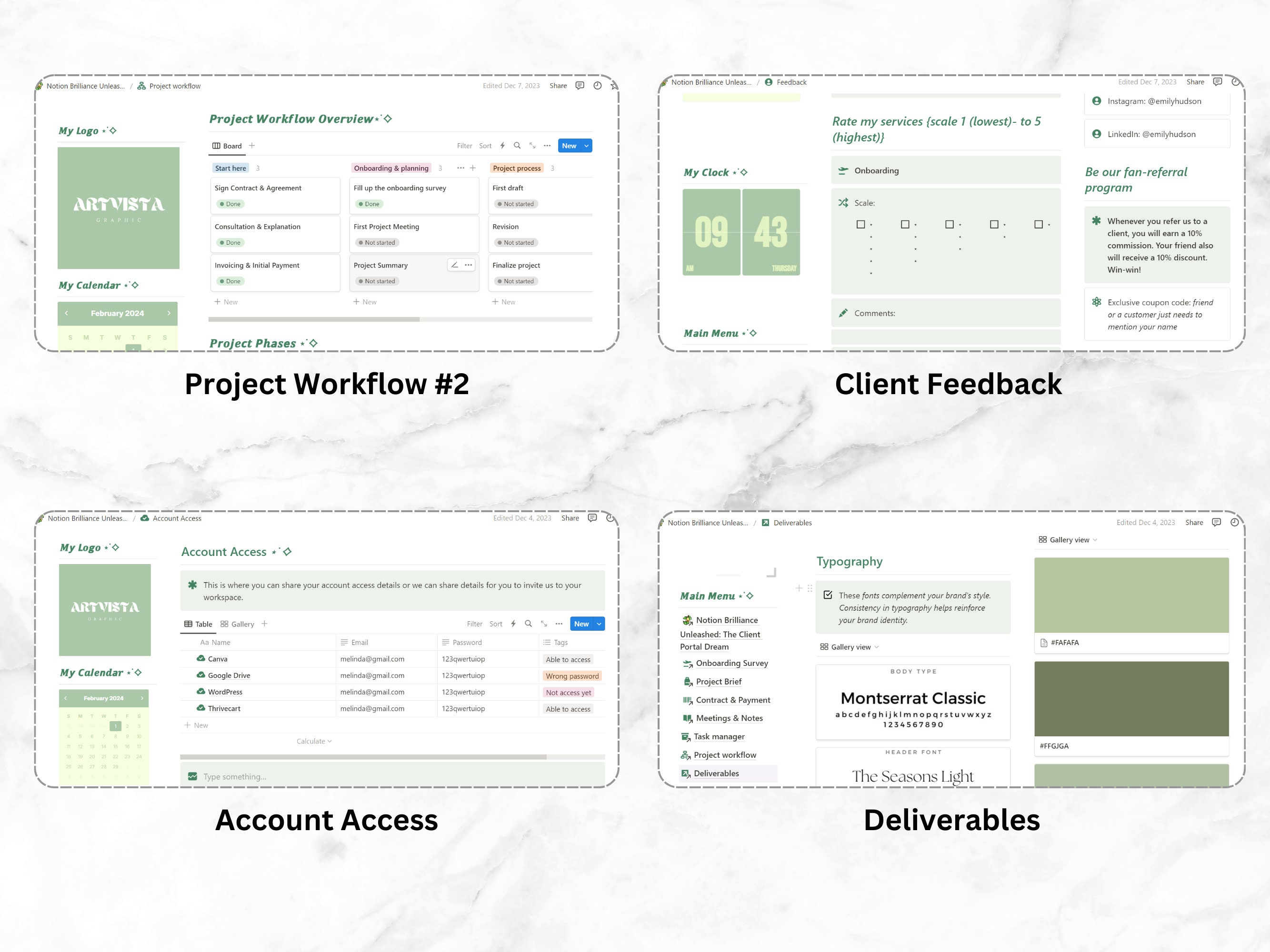Expand the New button dropdown arrow

(586, 145)
